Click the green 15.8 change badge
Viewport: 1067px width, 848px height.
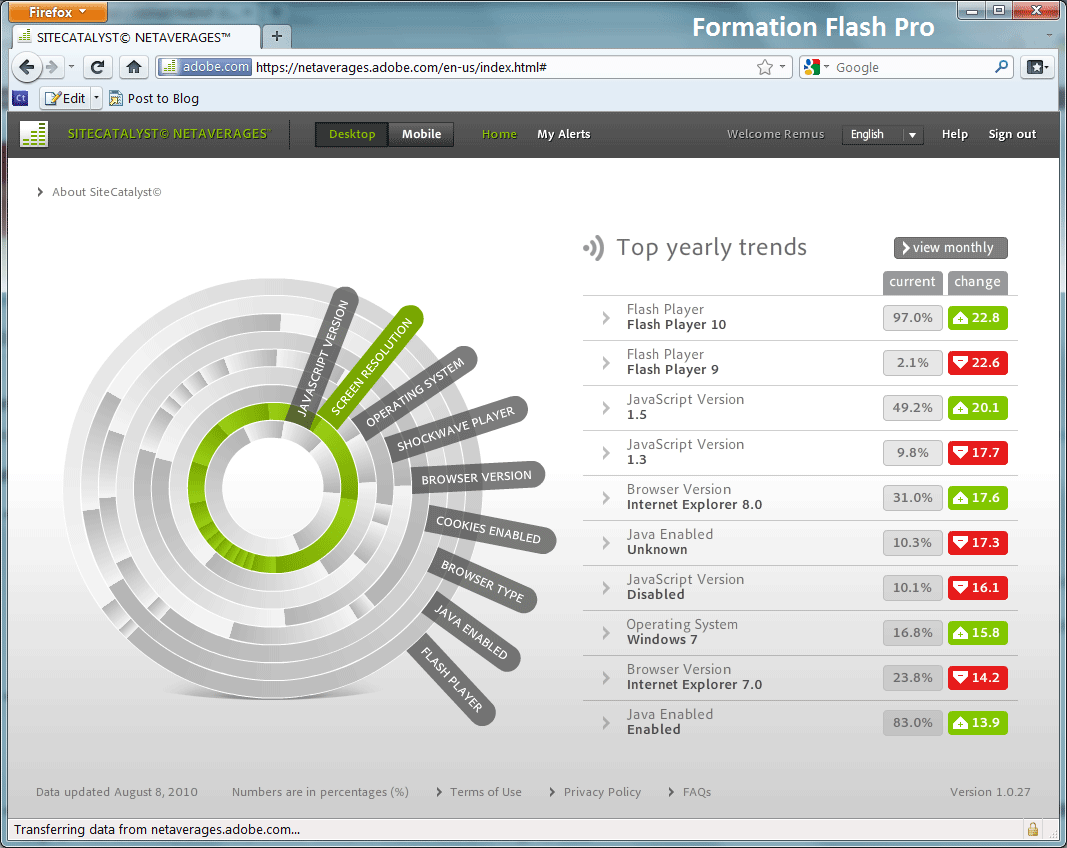[977, 632]
